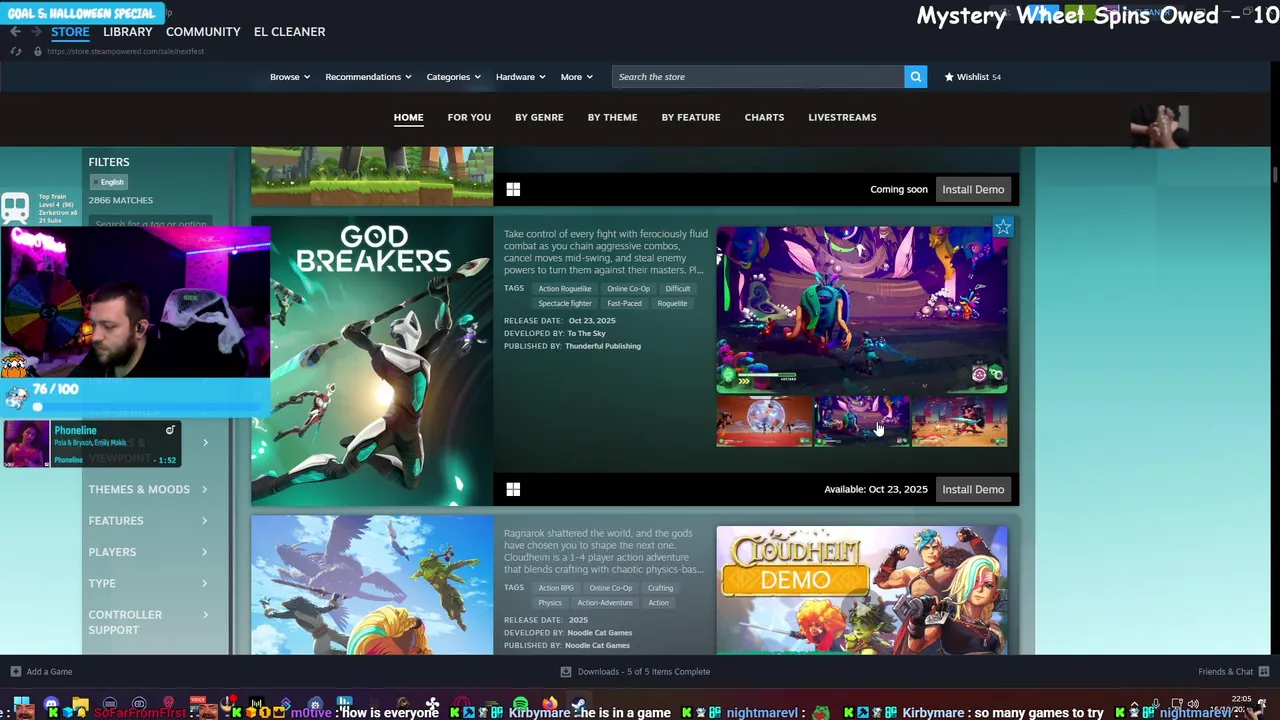Click the Steam taskbar icon
Image resolution: width=1280 pixels, height=720 pixels.
pyautogui.click(x=578, y=705)
